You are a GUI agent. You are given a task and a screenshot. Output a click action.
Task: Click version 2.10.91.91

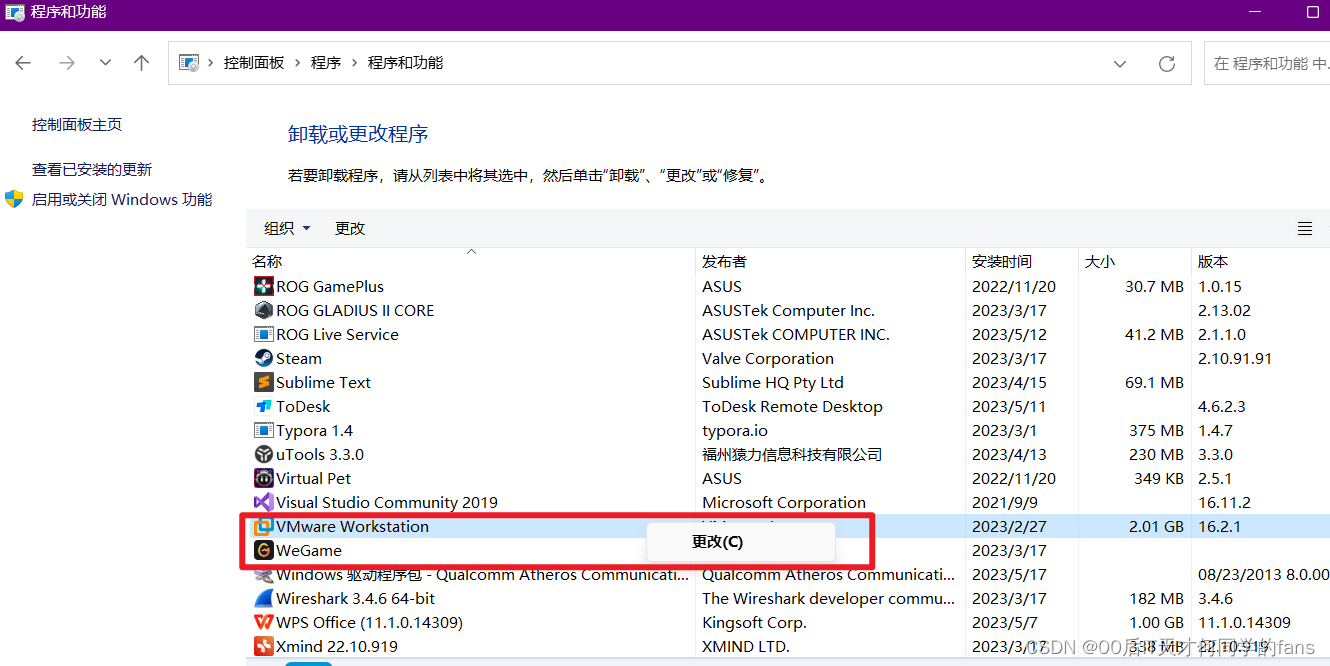tap(1235, 358)
